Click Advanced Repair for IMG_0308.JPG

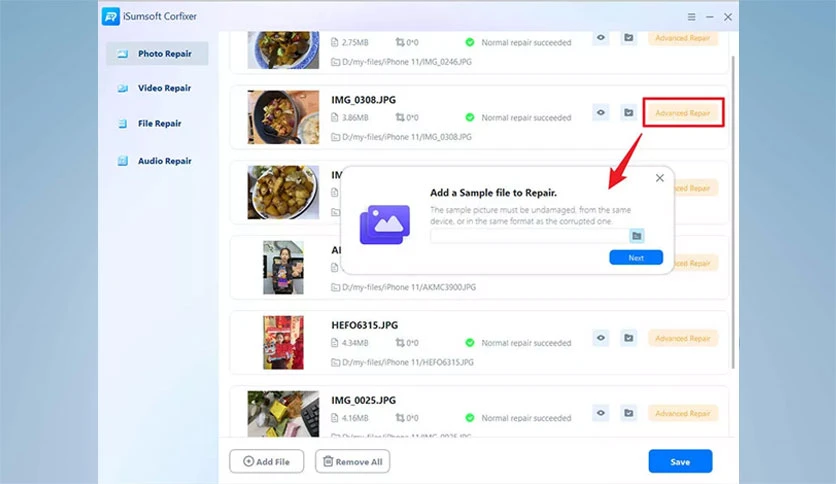[682, 112]
